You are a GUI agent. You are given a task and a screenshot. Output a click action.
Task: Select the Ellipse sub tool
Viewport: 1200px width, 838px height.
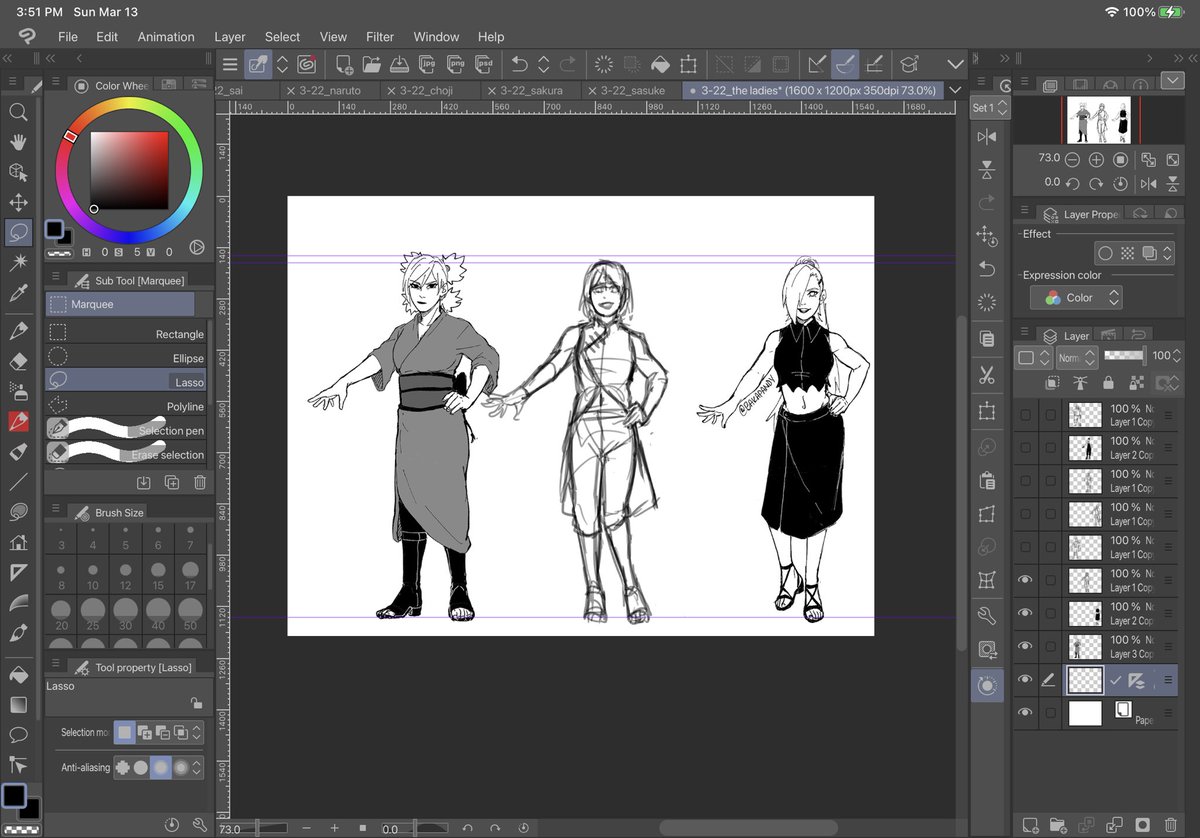pyautogui.click(x=126, y=358)
